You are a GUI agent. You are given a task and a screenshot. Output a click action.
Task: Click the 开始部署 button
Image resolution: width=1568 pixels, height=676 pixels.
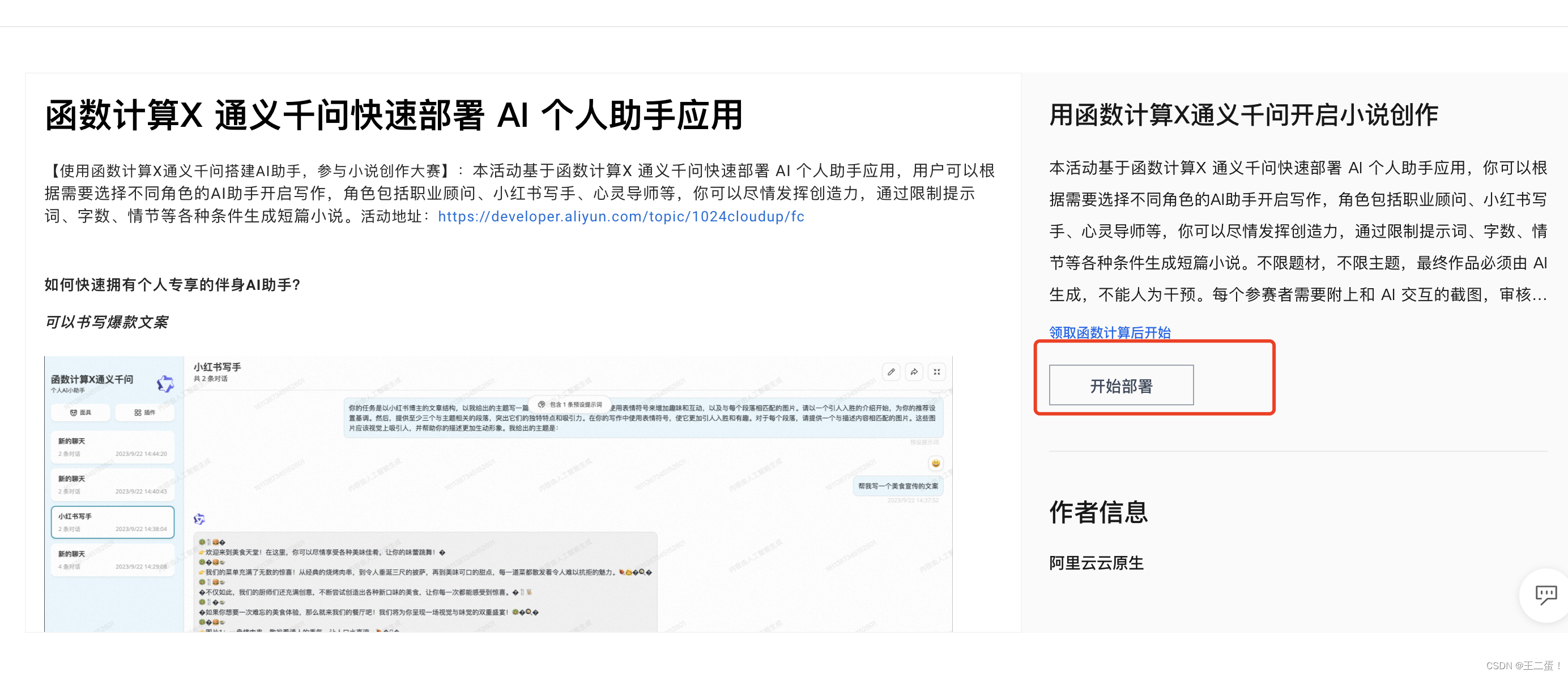tap(1120, 385)
